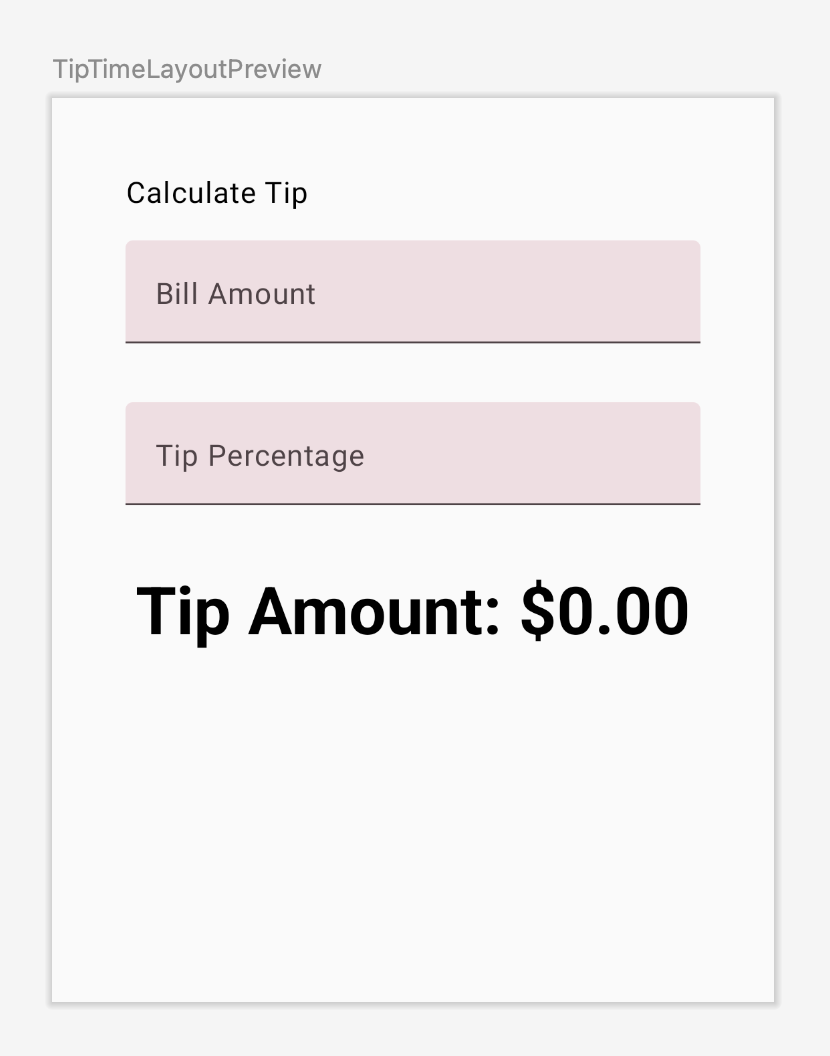Click the "Tip Amount: $0.00" result text
The width and height of the screenshot is (830, 1056).
tap(412, 611)
